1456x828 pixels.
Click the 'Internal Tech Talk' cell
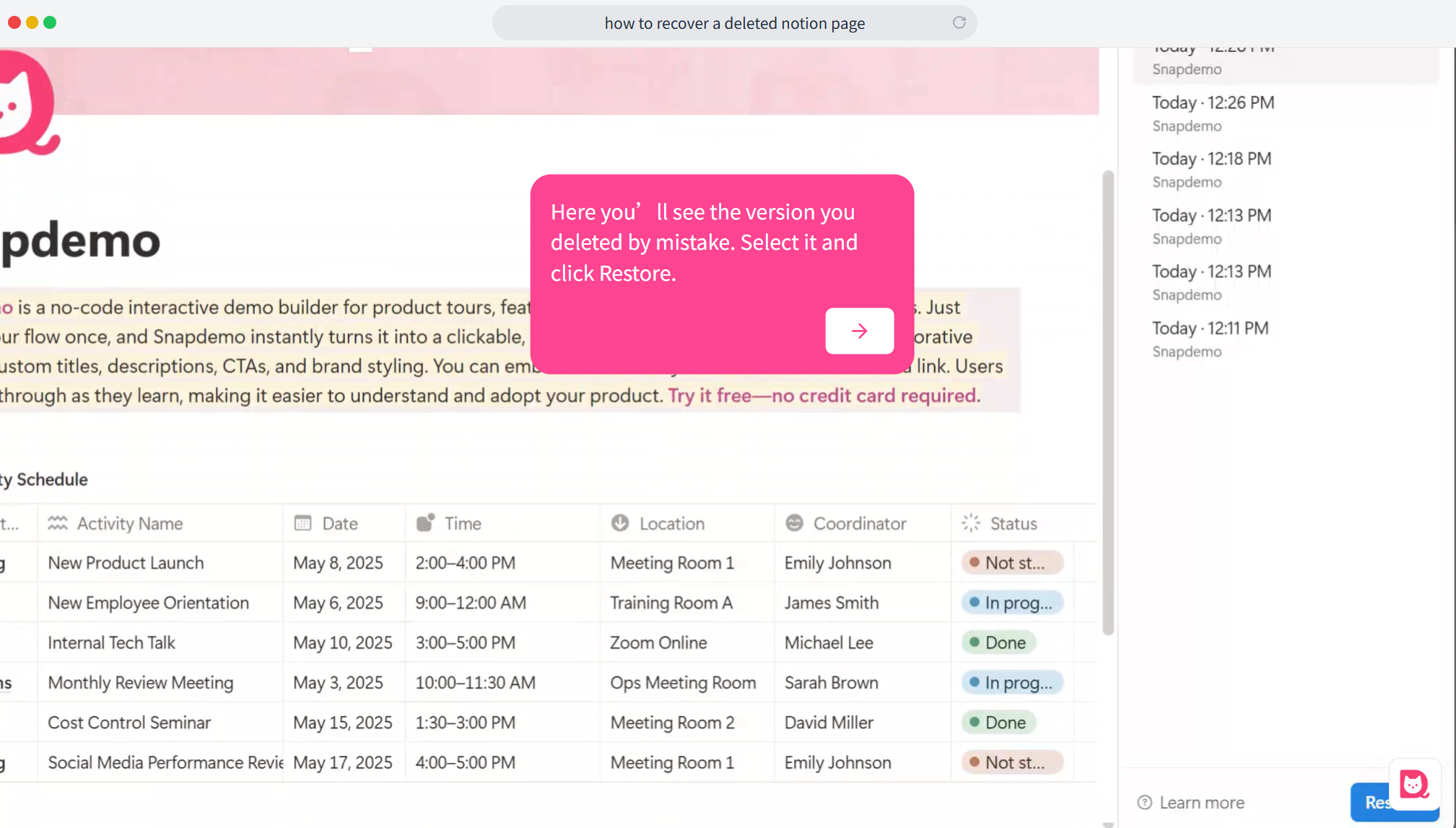click(160, 642)
